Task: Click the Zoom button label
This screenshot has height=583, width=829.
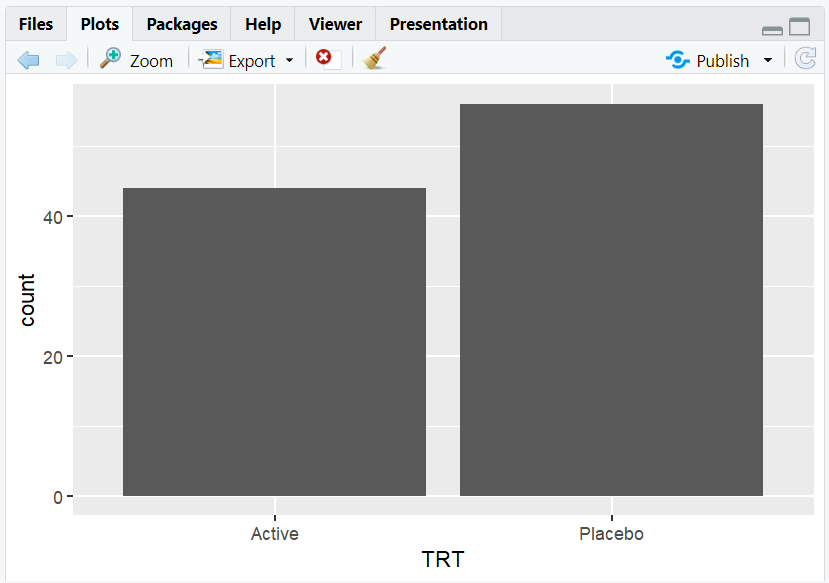Action: [x=151, y=61]
